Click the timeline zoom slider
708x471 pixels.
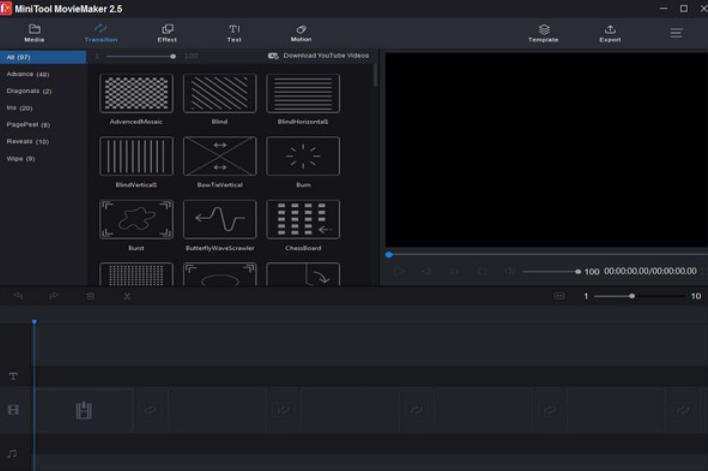pyautogui.click(x=631, y=296)
